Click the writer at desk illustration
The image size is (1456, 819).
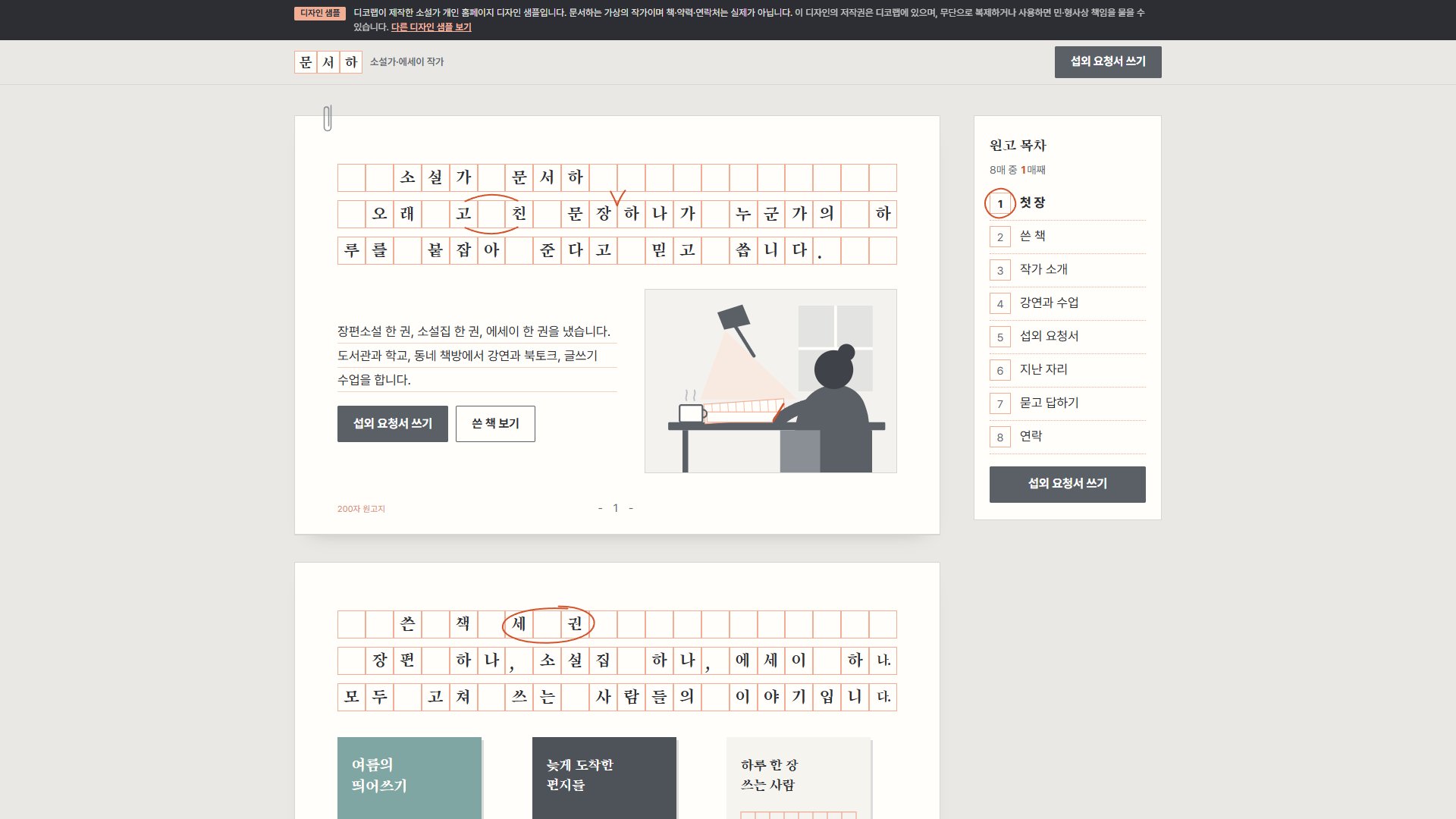coord(770,381)
